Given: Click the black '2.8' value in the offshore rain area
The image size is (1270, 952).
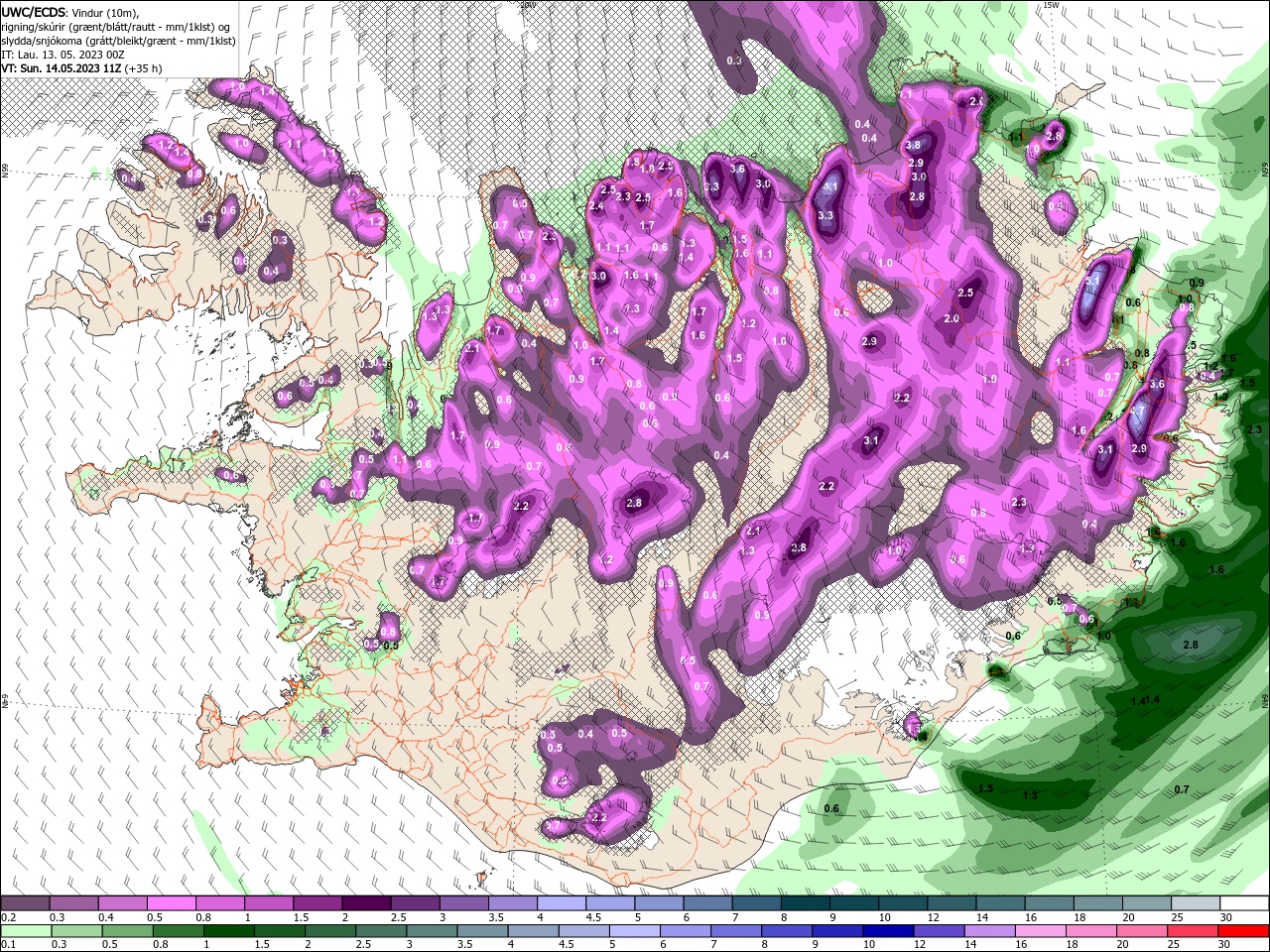Looking at the screenshot, I should [x=1191, y=645].
